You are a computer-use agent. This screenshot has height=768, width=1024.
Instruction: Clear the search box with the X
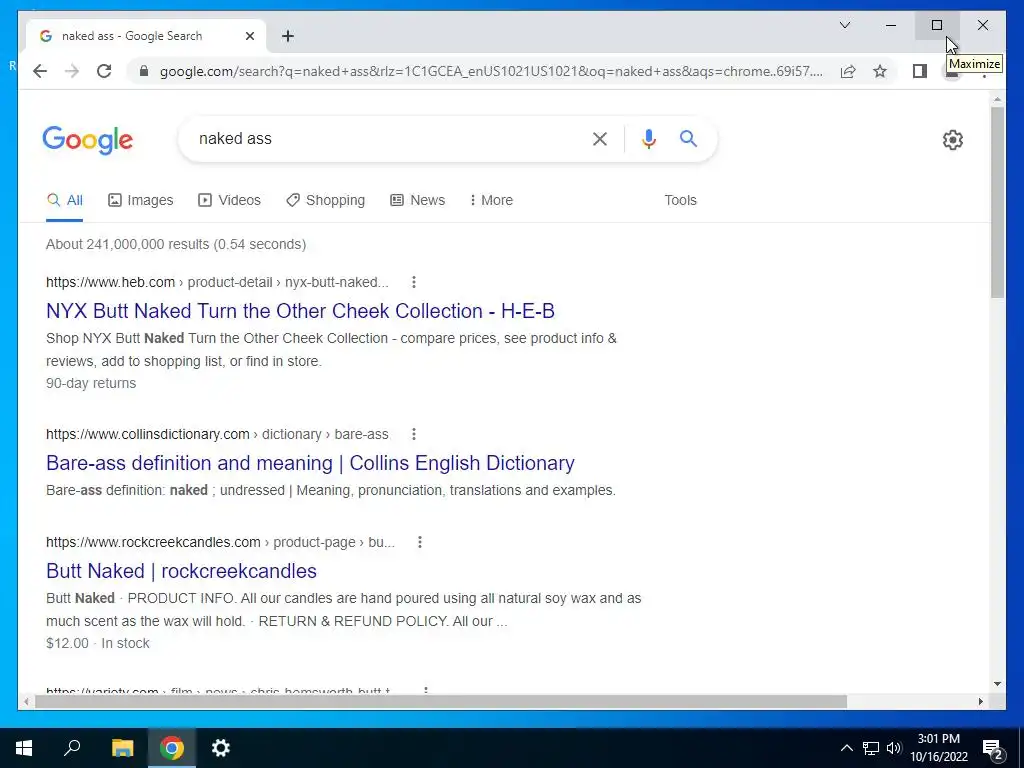[600, 138]
